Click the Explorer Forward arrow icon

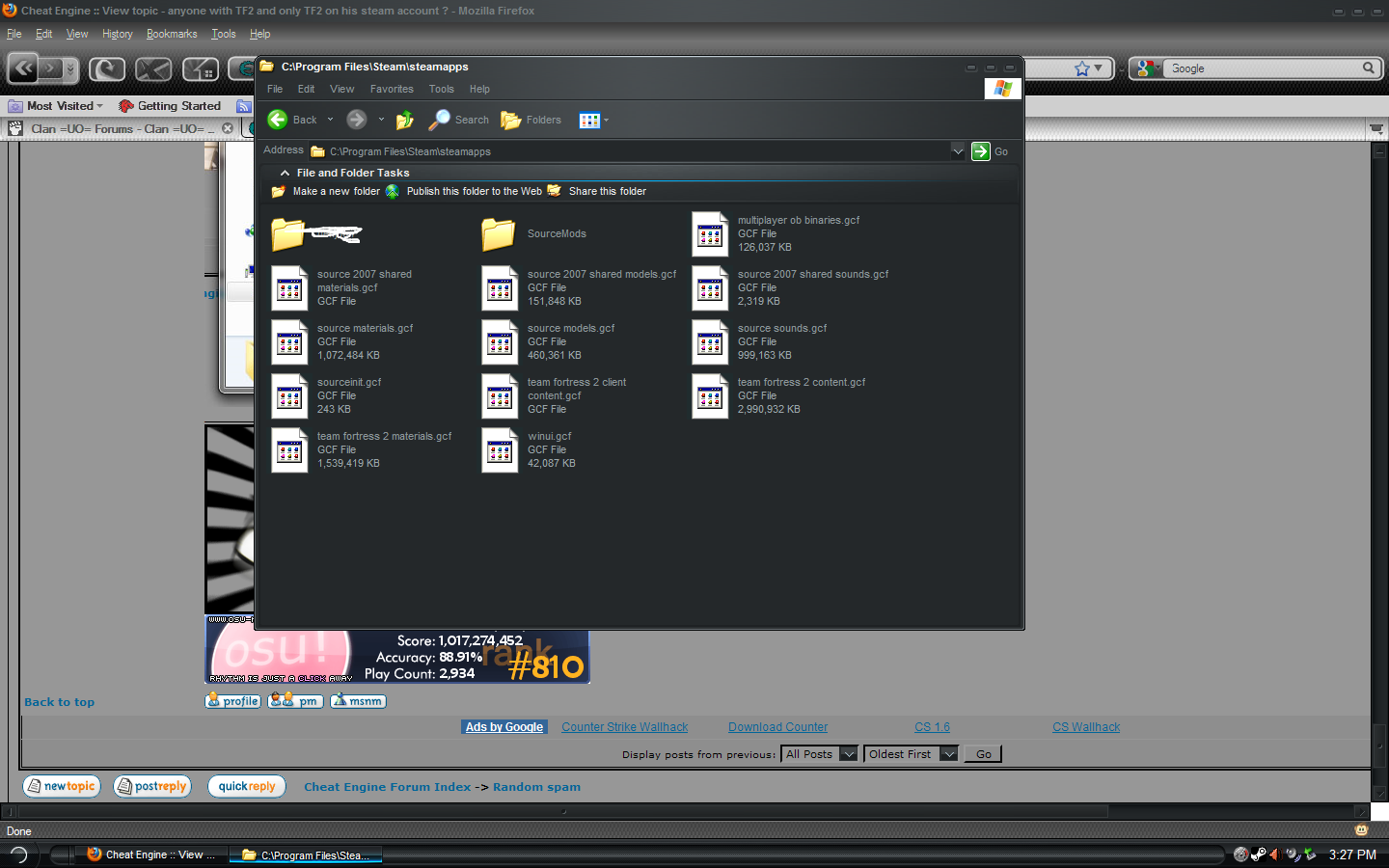coord(357,120)
